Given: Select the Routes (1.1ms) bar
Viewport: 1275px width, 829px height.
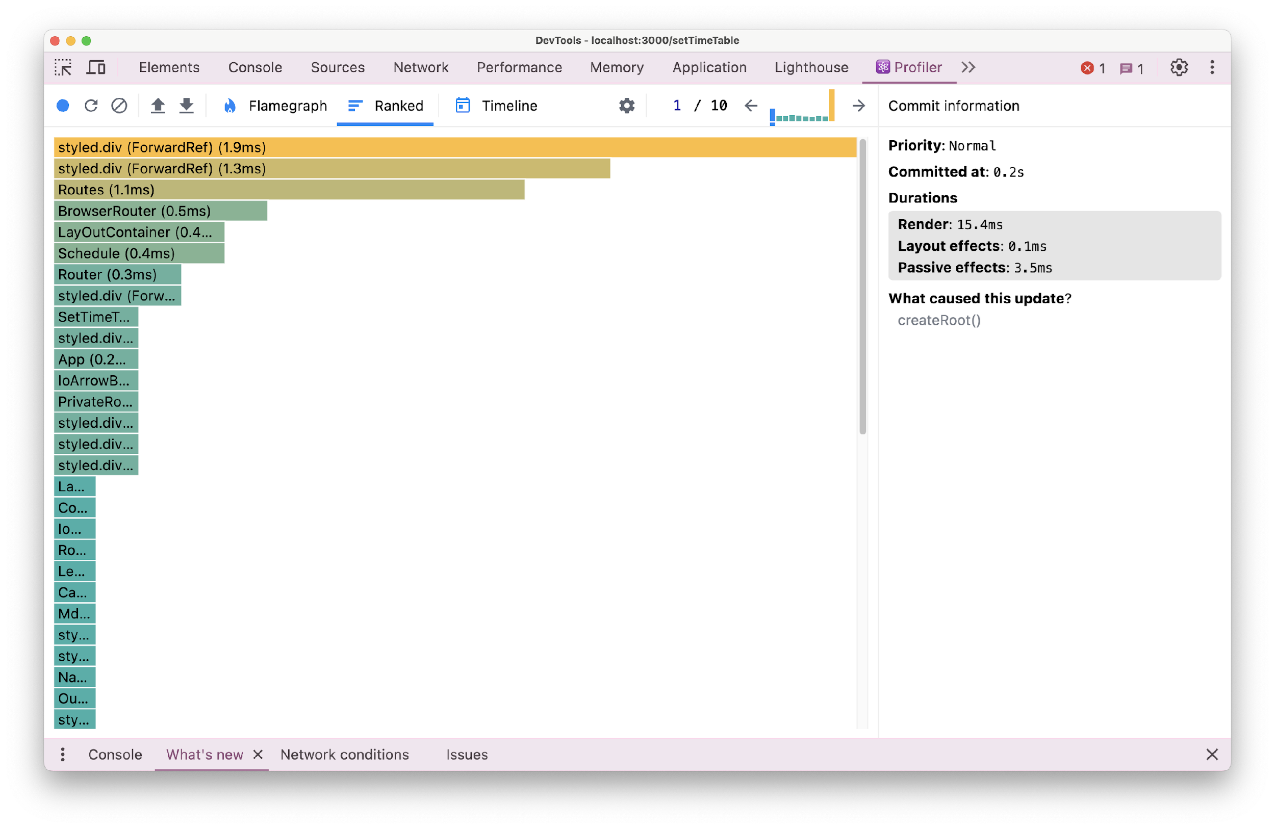Looking at the screenshot, I should click(289, 190).
